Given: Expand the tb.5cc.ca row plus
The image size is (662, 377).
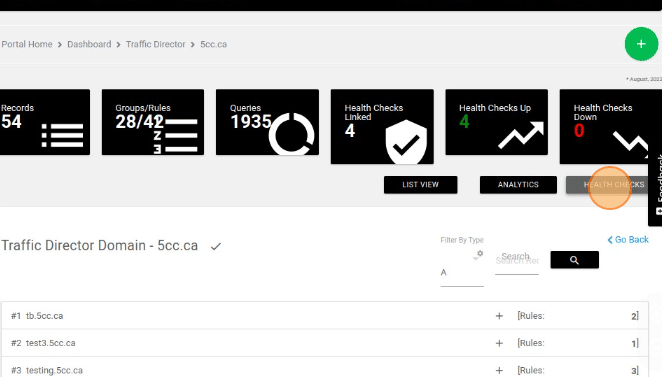Looking at the screenshot, I should 499,316.
